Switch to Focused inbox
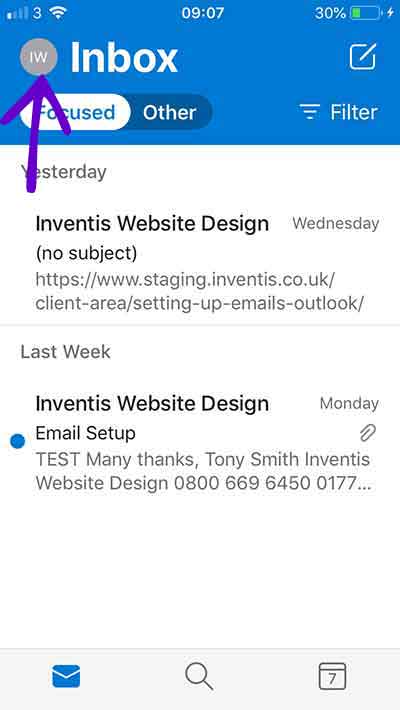400x710 pixels. [x=75, y=112]
